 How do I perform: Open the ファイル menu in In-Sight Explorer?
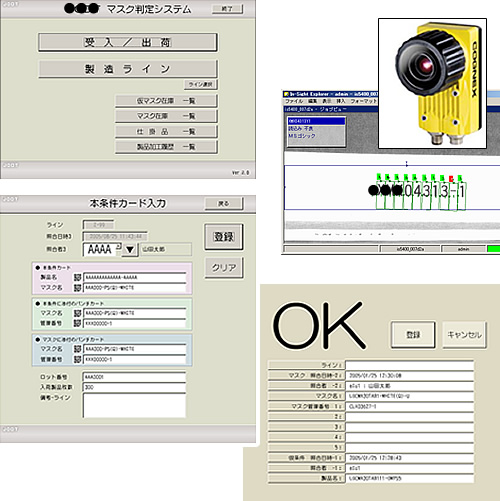[x=294, y=101]
